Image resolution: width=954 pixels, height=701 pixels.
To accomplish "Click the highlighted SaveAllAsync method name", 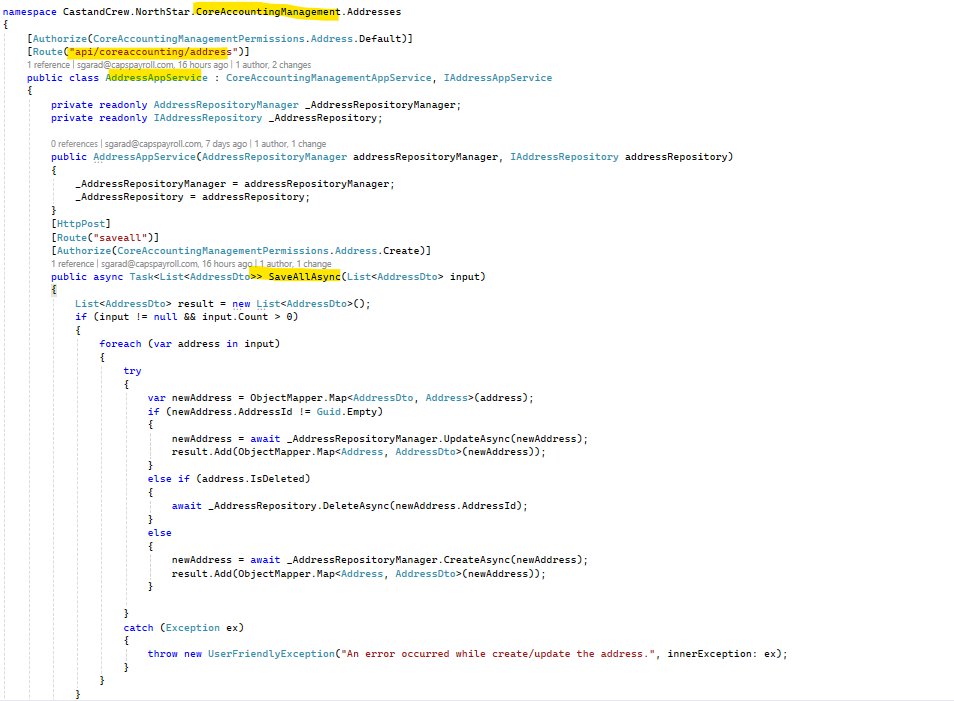I will point(305,276).
